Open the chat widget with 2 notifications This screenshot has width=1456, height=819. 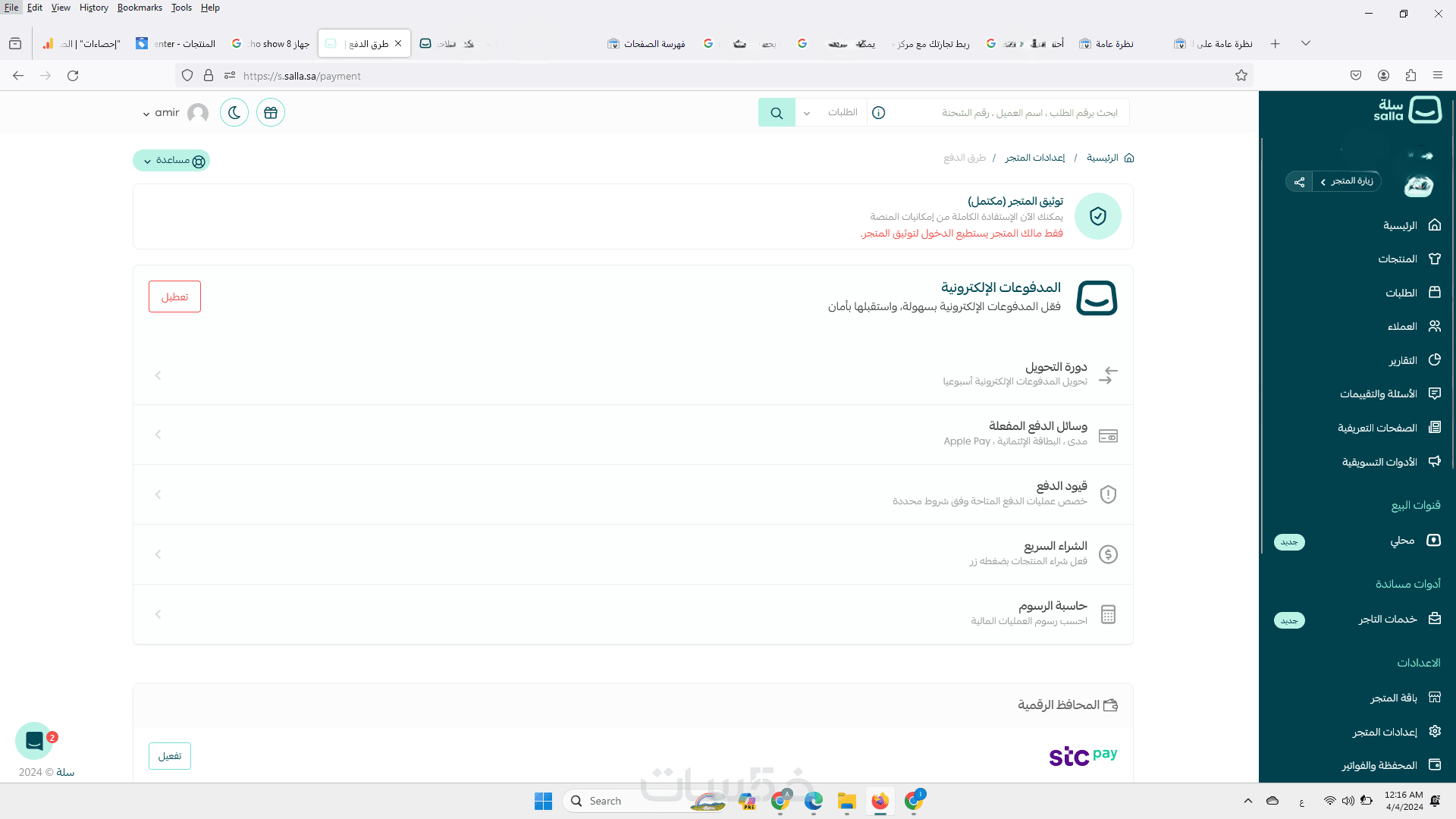tap(34, 741)
